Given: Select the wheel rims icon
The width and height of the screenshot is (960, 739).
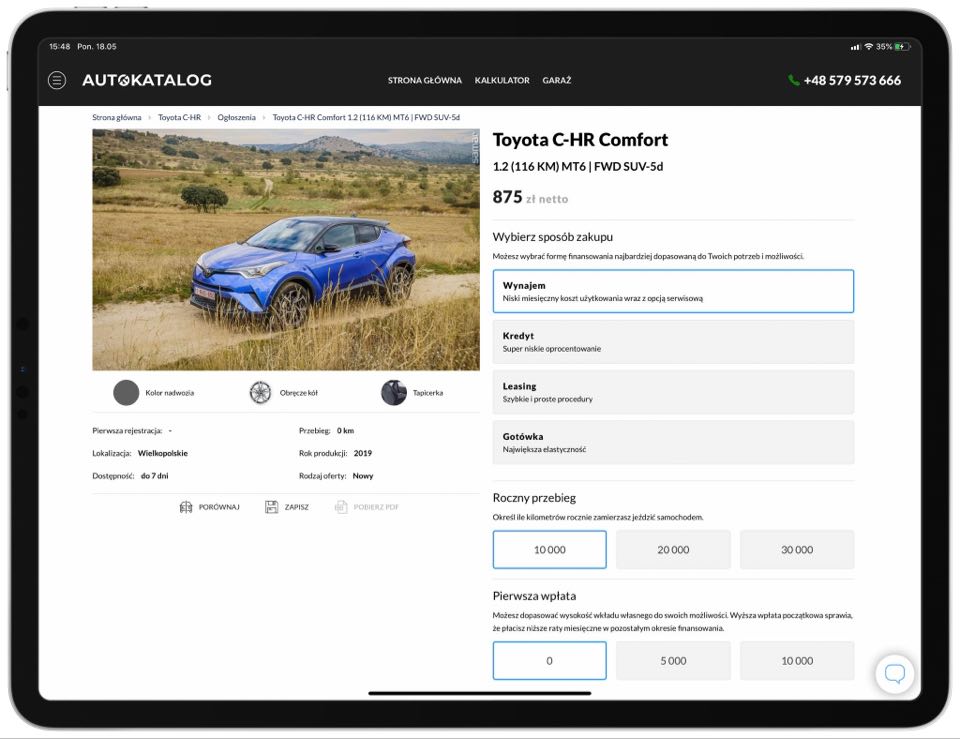Looking at the screenshot, I should click(260, 392).
